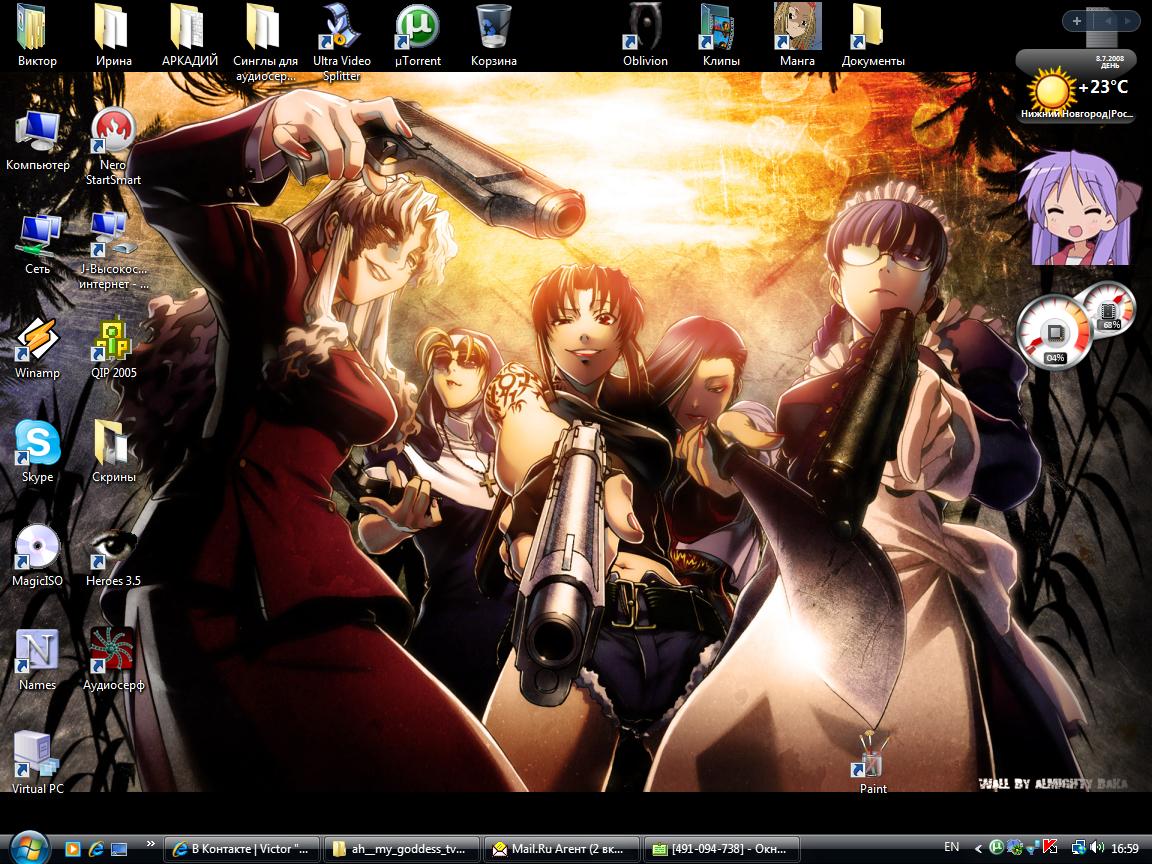
Task: Launch Nero StartSmart
Action: coord(113,147)
